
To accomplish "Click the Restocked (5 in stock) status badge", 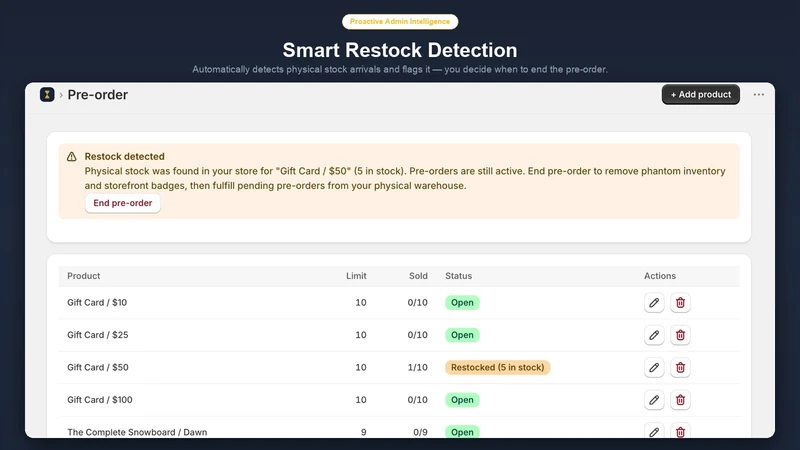I will coord(497,367).
